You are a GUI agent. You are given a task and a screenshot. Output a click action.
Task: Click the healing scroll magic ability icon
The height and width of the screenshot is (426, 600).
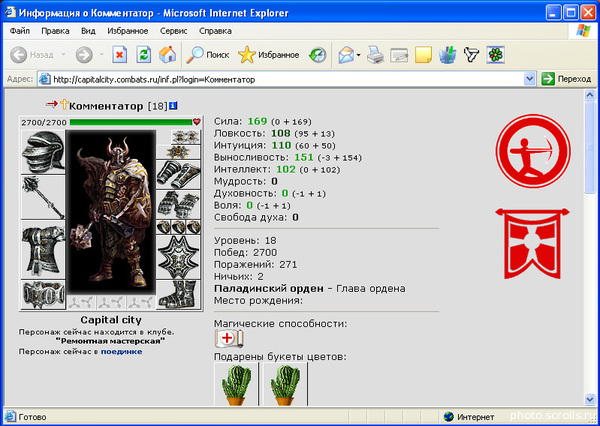point(229,338)
